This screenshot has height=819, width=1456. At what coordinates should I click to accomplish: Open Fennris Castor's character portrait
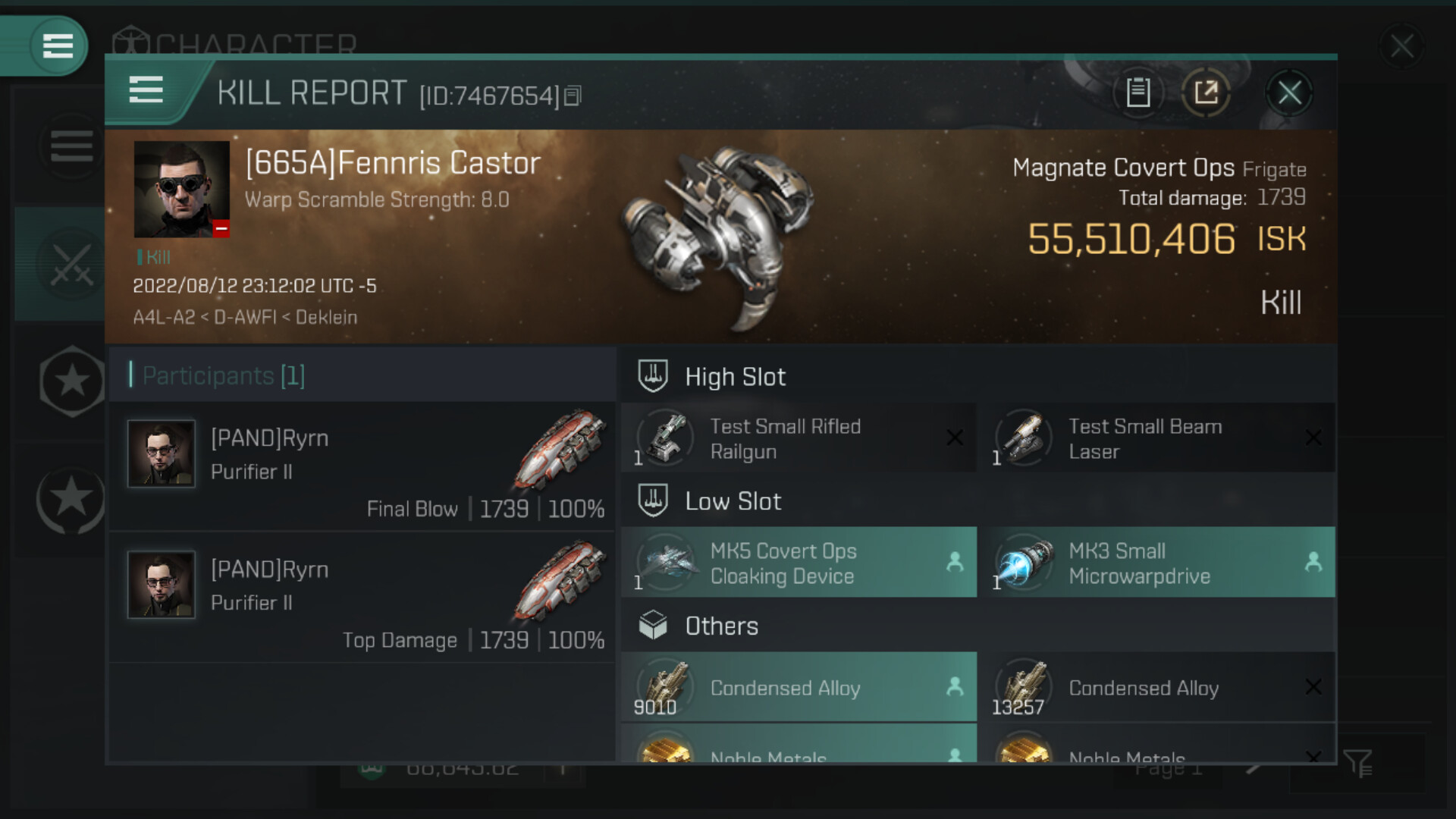tap(181, 189)
